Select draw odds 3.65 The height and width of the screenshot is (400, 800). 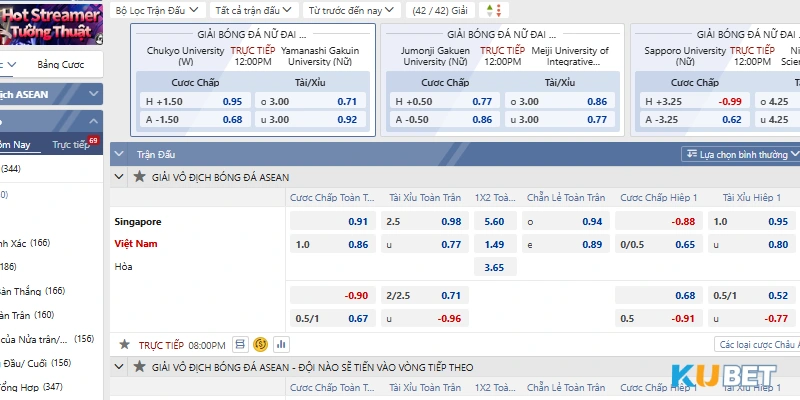[x=495, y=267]
